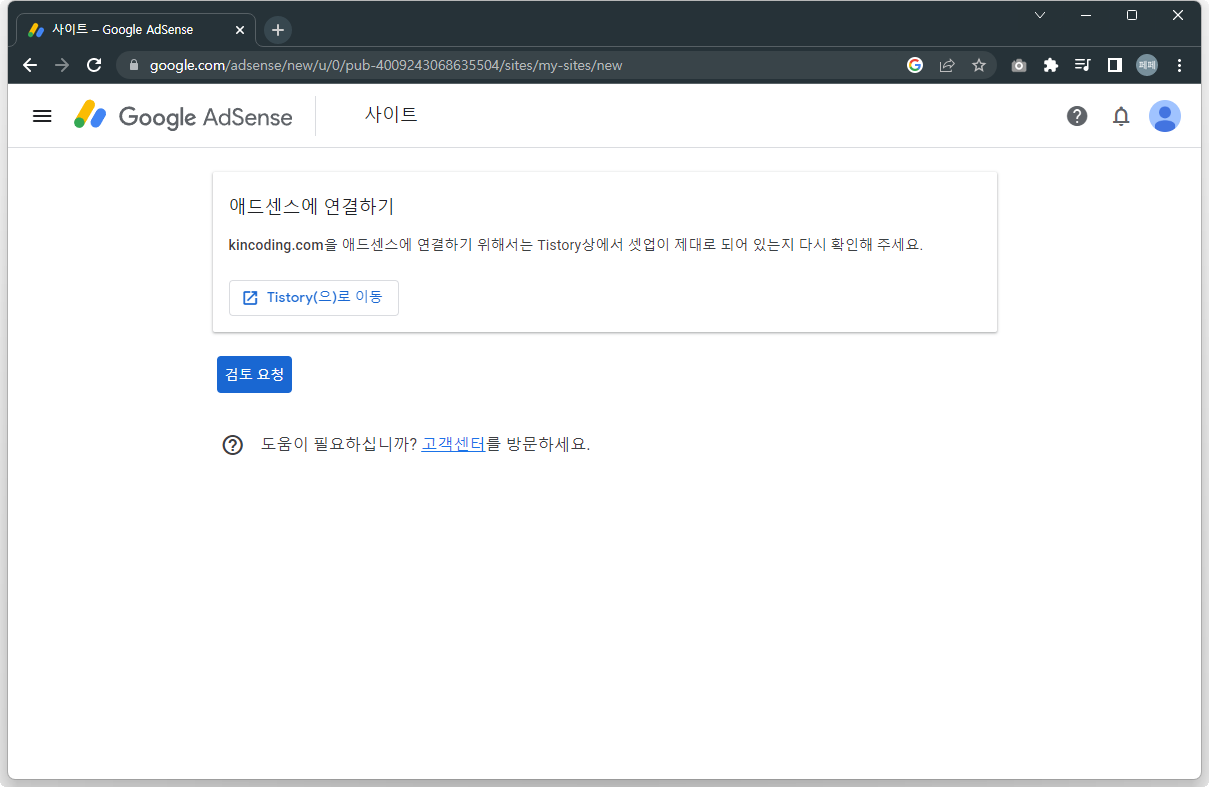Share this page via address bar icon

coord(947,65)
